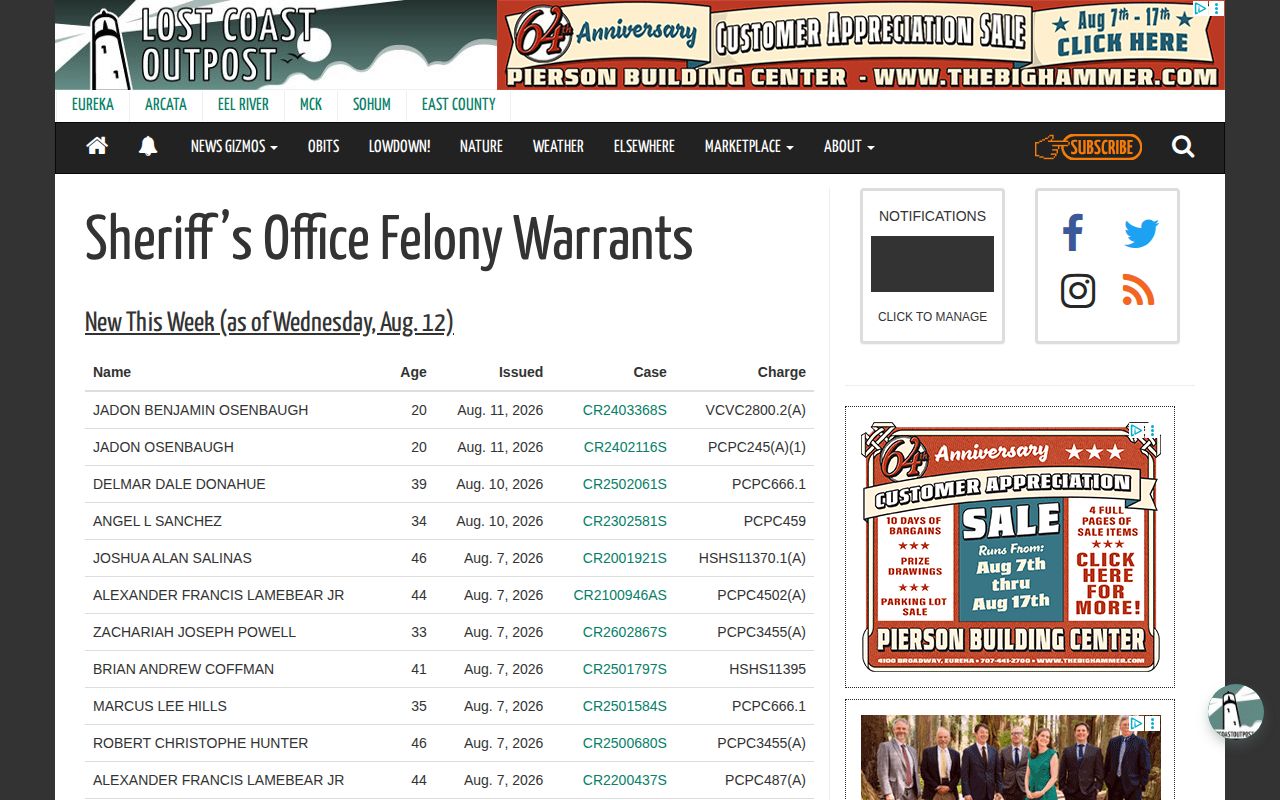Open the Instagram icon
The height and width of the screenshot is (800, 1280).
click(1078, 291)
